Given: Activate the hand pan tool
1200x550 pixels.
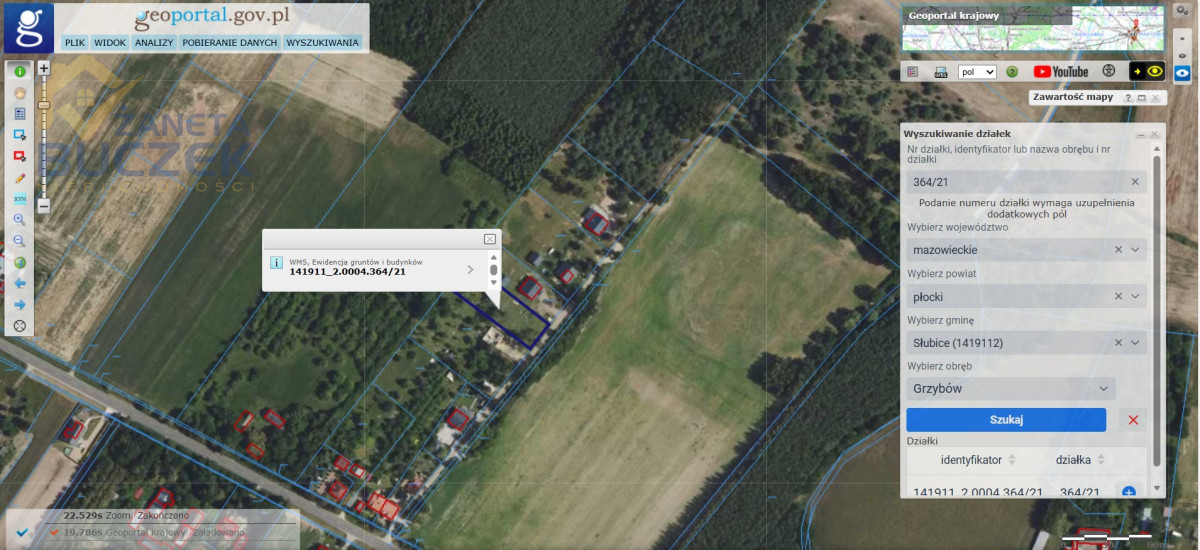Looking at the screenshot, I should click(x=19, y=93).
